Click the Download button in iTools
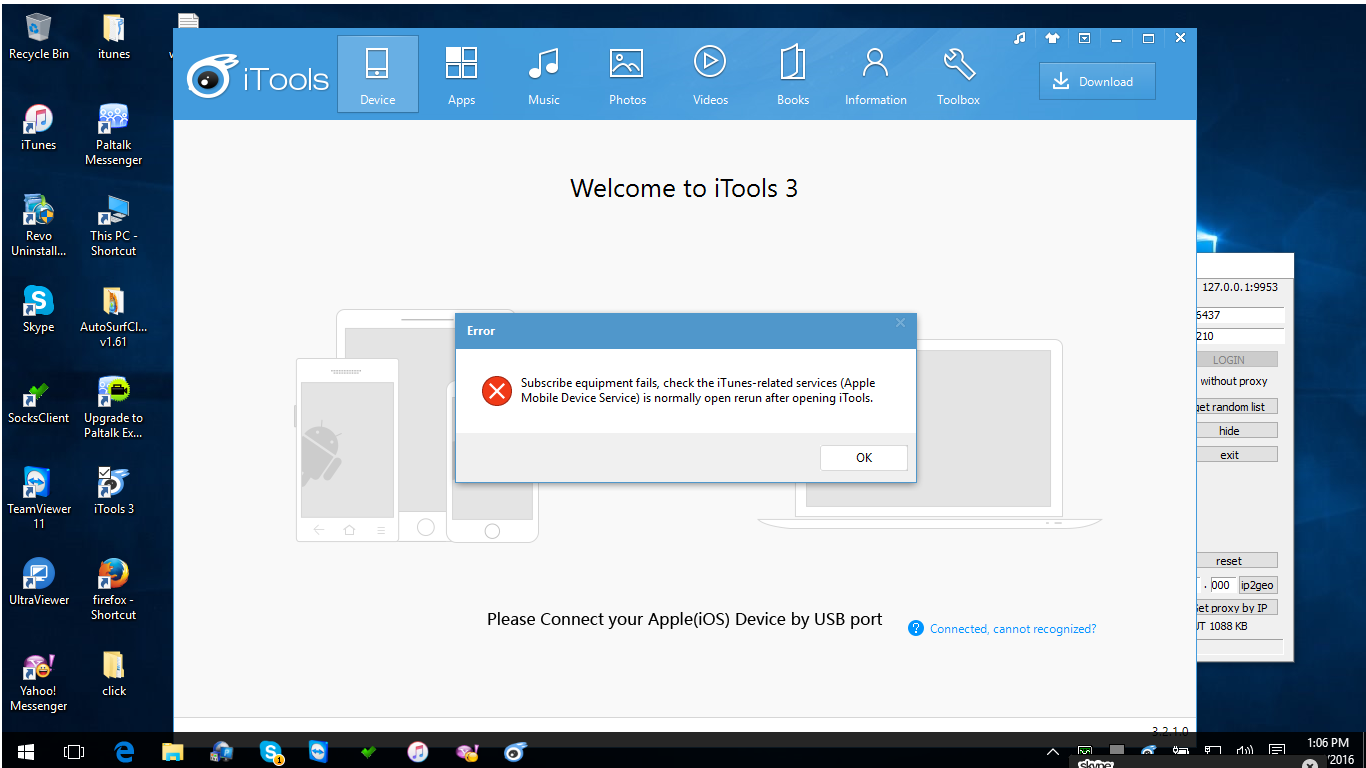The width and height of the screenshot is (1366, 768). point(1097,82)
